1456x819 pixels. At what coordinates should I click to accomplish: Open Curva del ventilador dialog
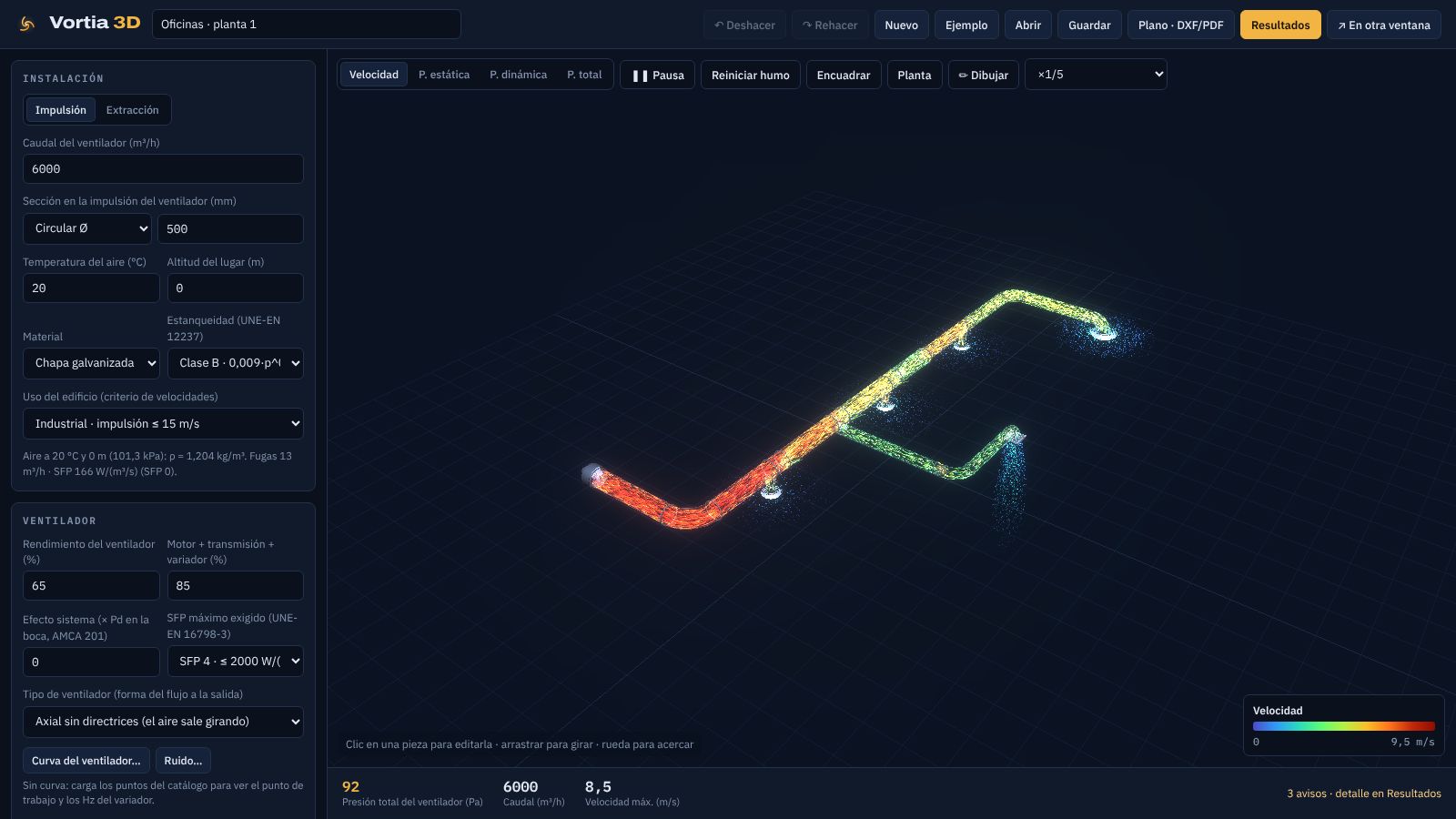pos(86,761)
